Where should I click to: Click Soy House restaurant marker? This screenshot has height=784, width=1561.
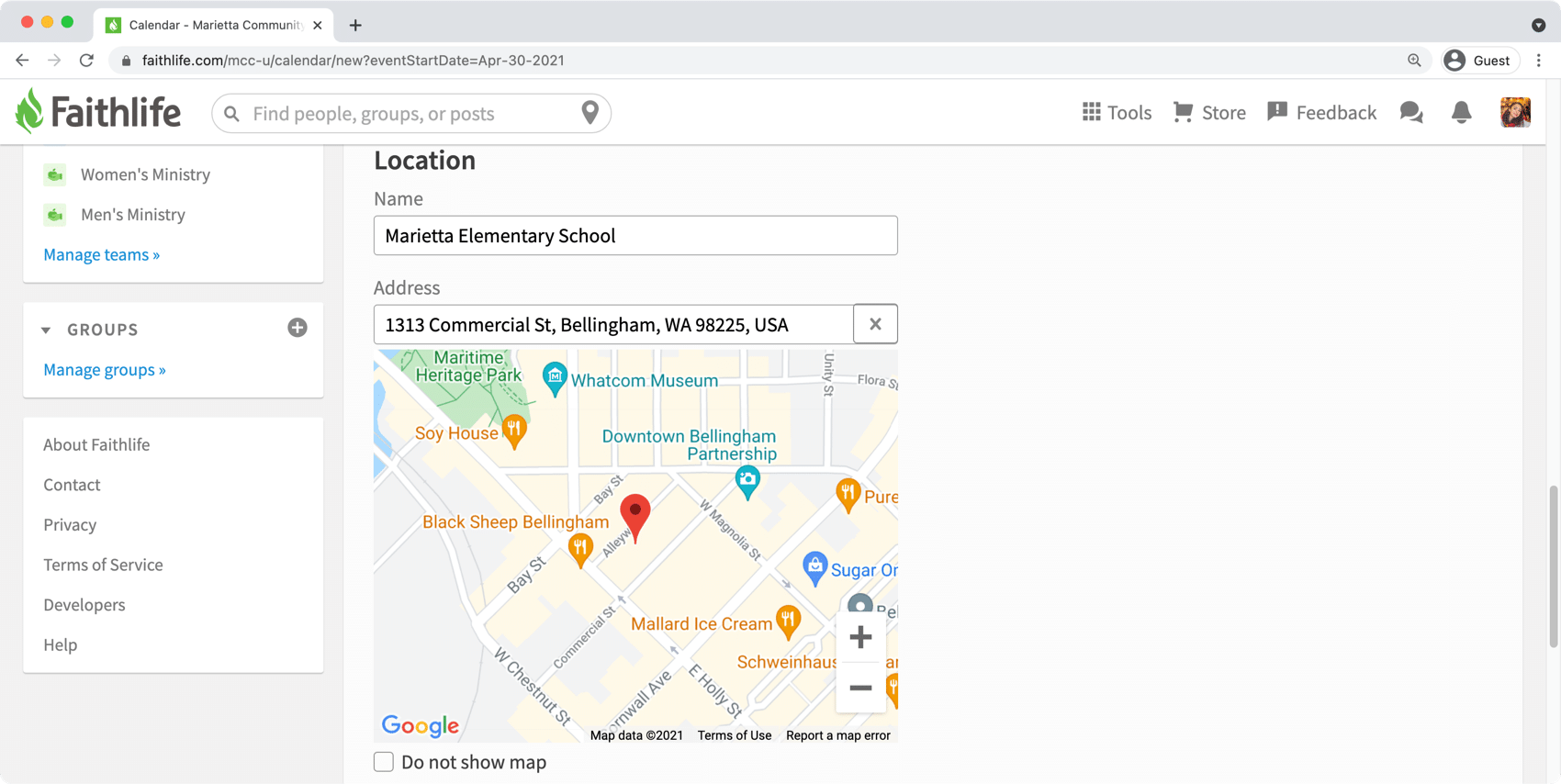pyautogui.click(x=514, y=431)
